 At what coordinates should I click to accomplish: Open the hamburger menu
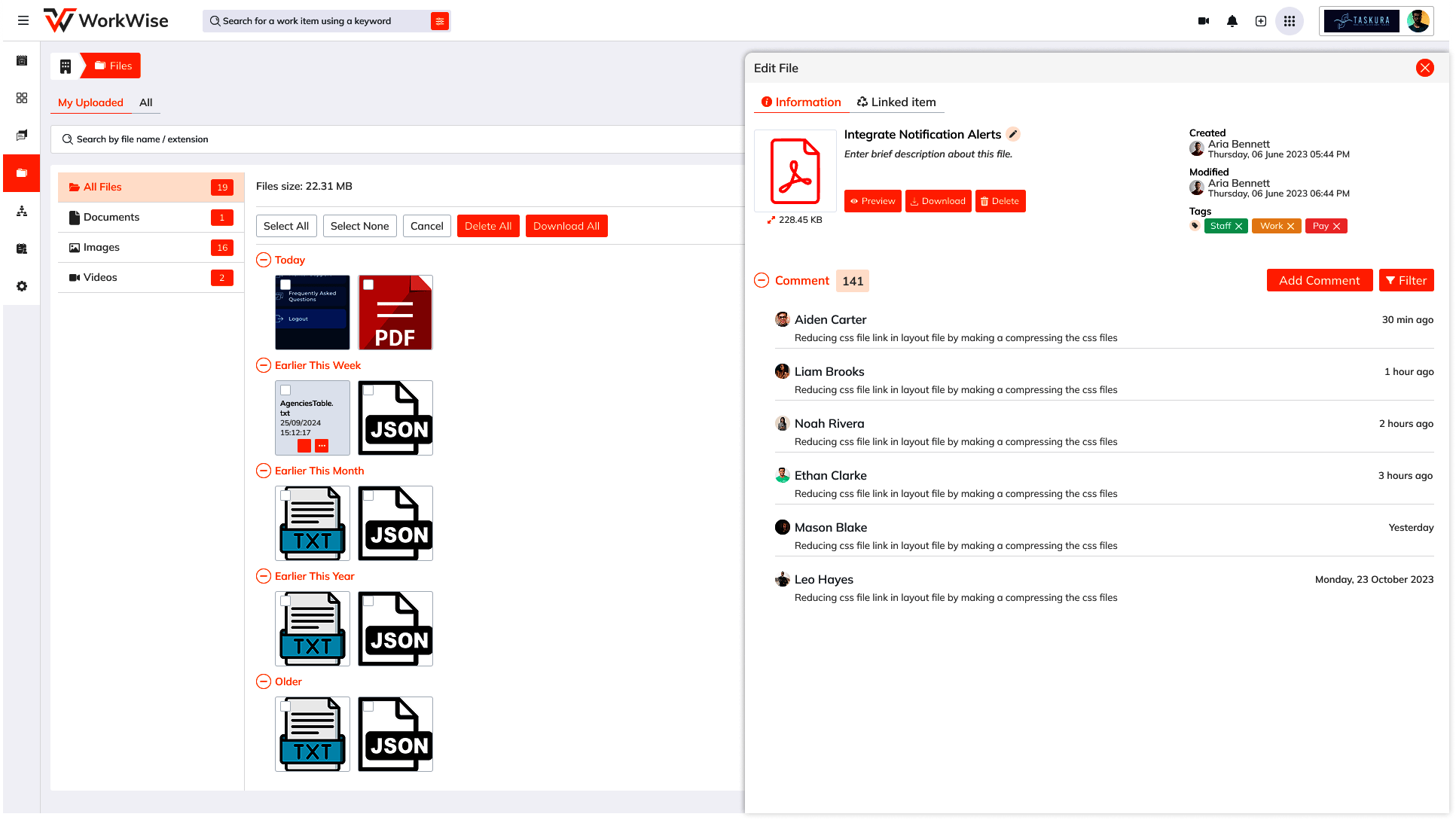pos(23,21)
